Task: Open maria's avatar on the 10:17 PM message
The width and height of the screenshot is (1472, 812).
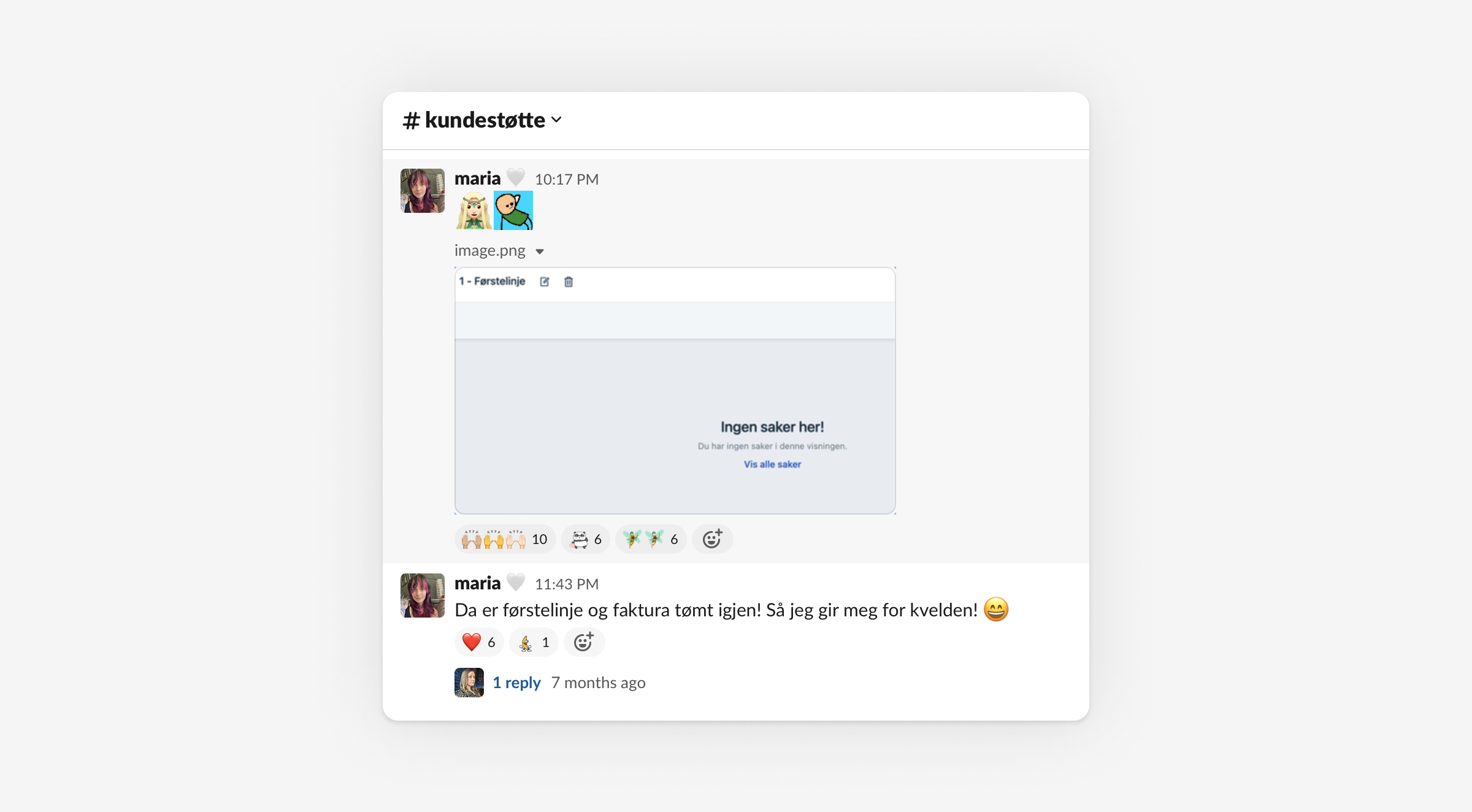Action: pos(423,191)
